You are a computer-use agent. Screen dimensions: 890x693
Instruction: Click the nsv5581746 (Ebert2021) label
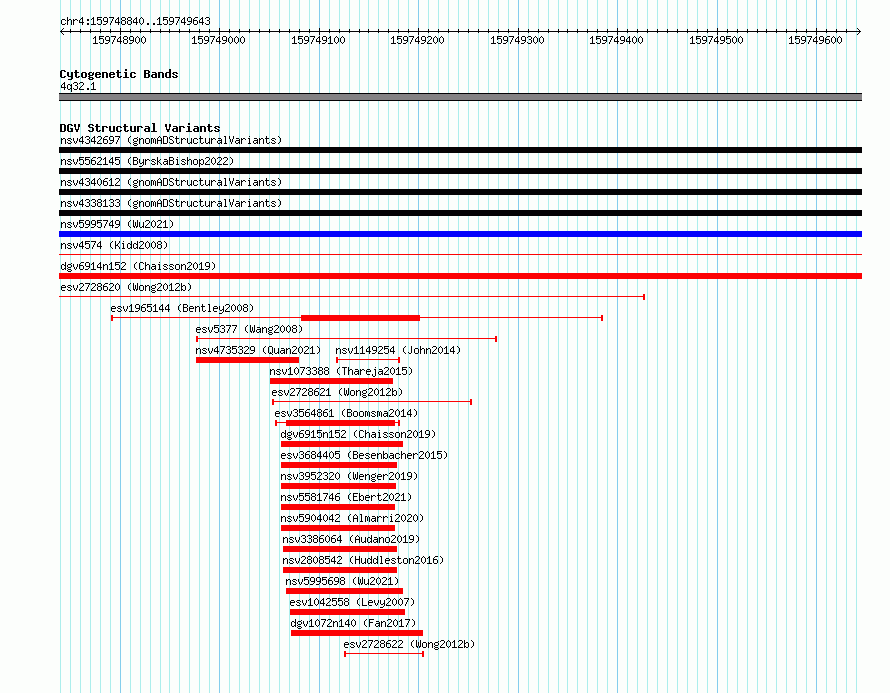tap(346, 497)
